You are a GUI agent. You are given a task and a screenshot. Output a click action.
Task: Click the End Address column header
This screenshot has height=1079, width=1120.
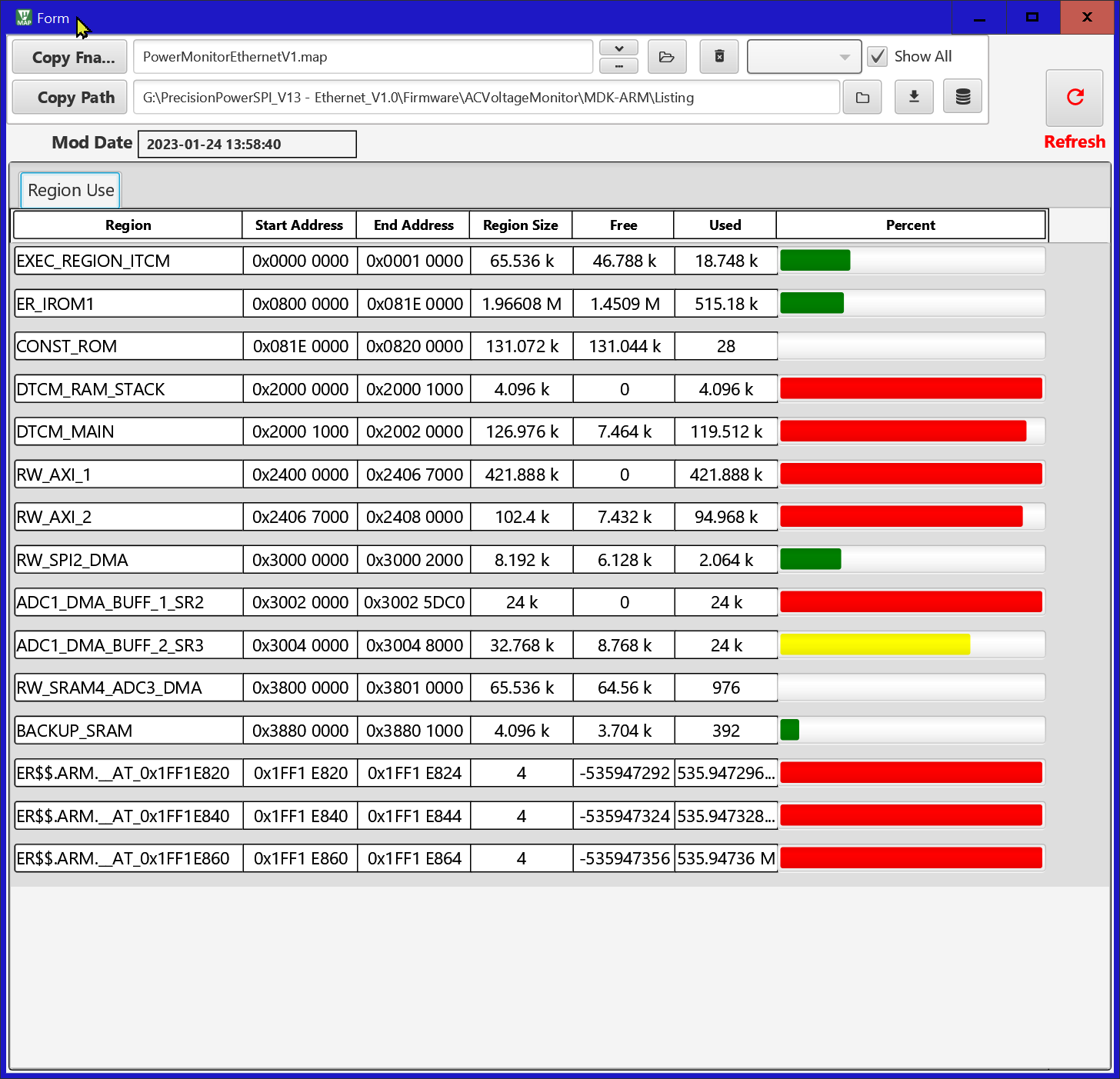pos(414,225)
